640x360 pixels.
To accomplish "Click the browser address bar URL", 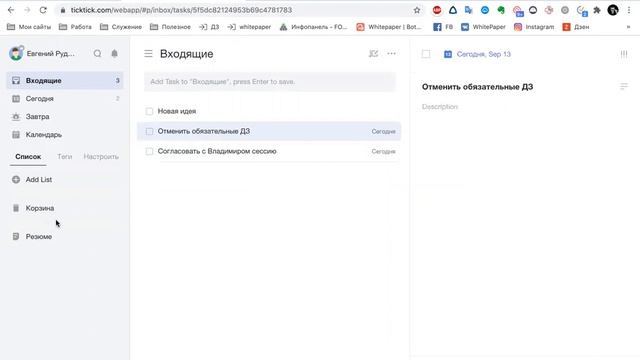I will [x=181, y=10].
